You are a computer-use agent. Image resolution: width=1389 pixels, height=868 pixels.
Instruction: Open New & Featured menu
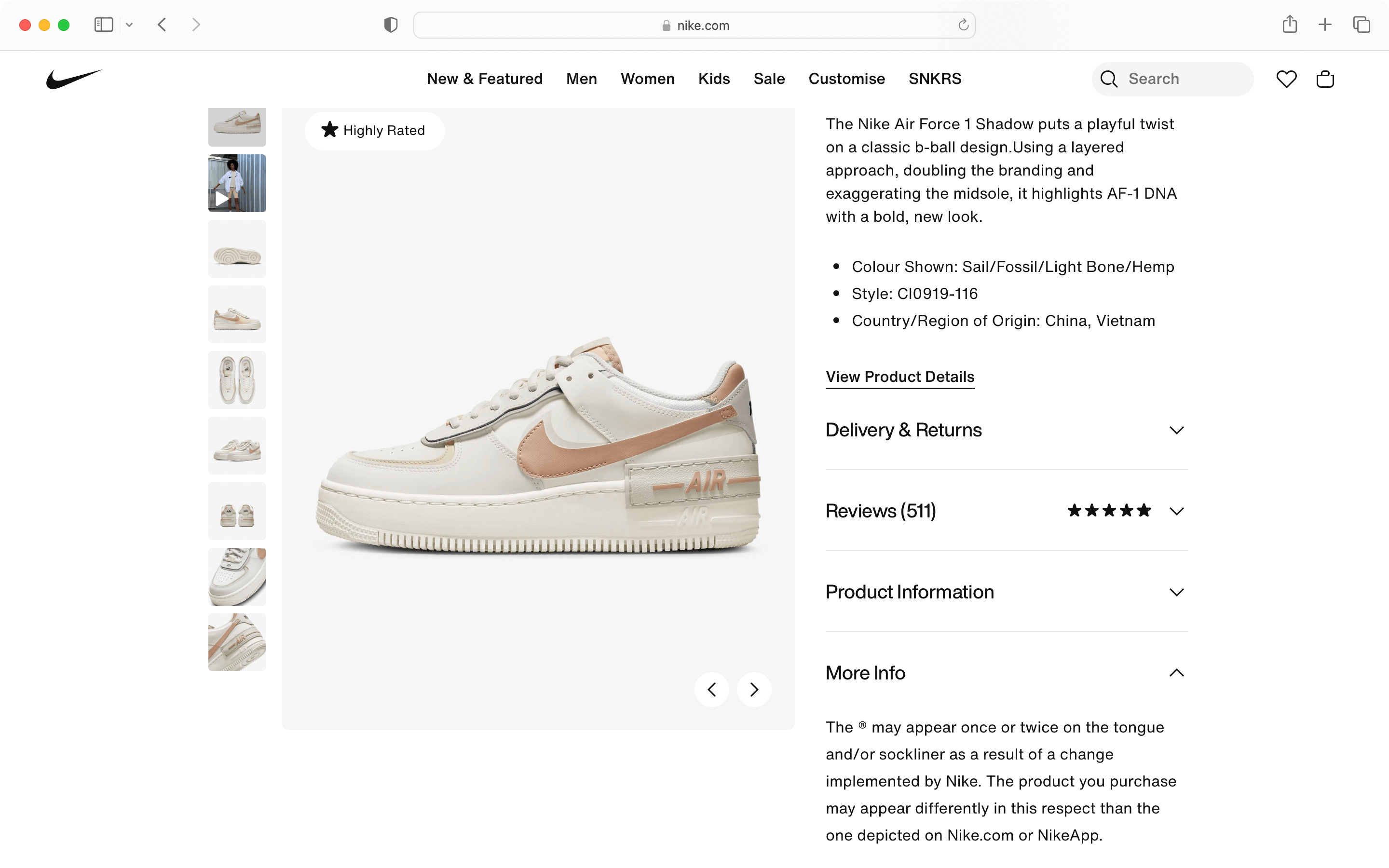tap(484, 79)
